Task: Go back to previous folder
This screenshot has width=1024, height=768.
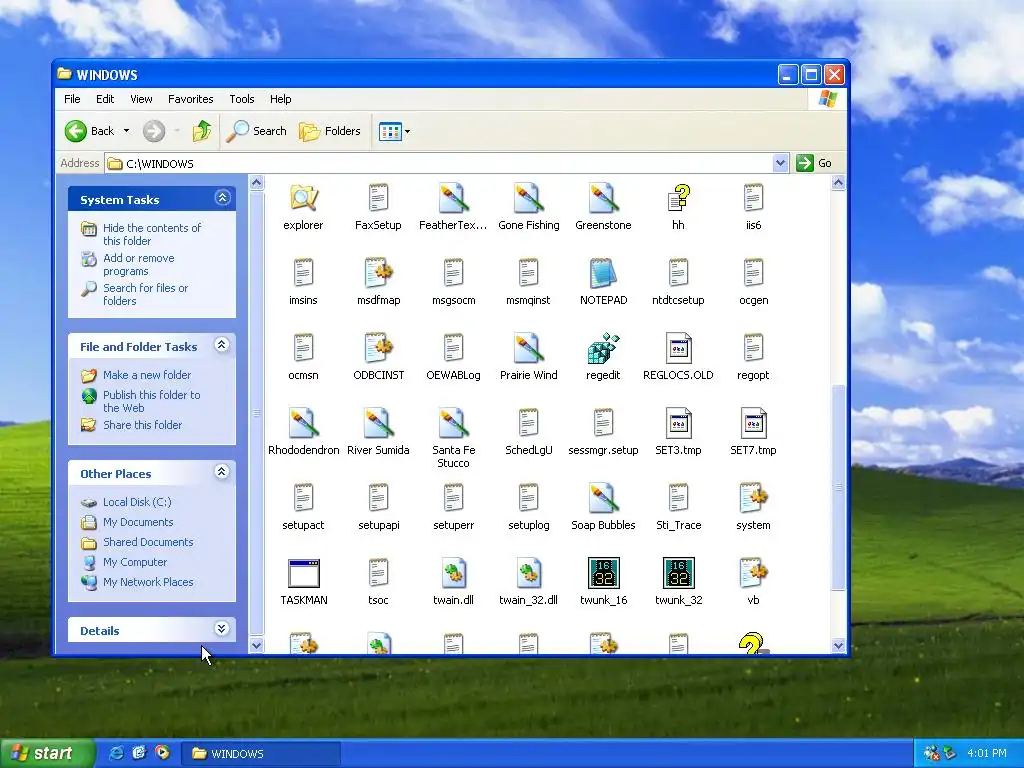Action: pyautogui.click(x=89, y=131)
